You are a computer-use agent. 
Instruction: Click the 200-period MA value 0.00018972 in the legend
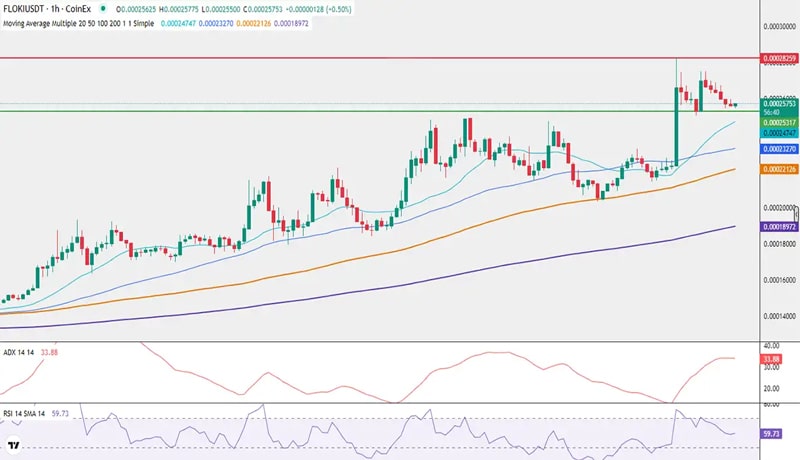pos(291,23)
